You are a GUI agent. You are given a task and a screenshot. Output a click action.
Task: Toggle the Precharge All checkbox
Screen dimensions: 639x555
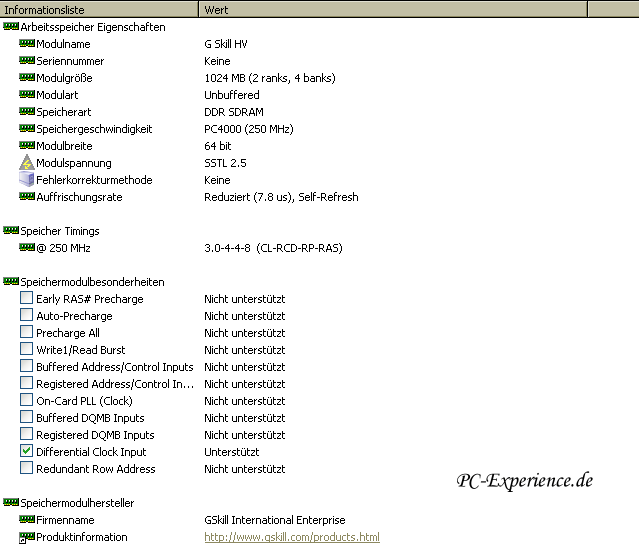point(26,332)
